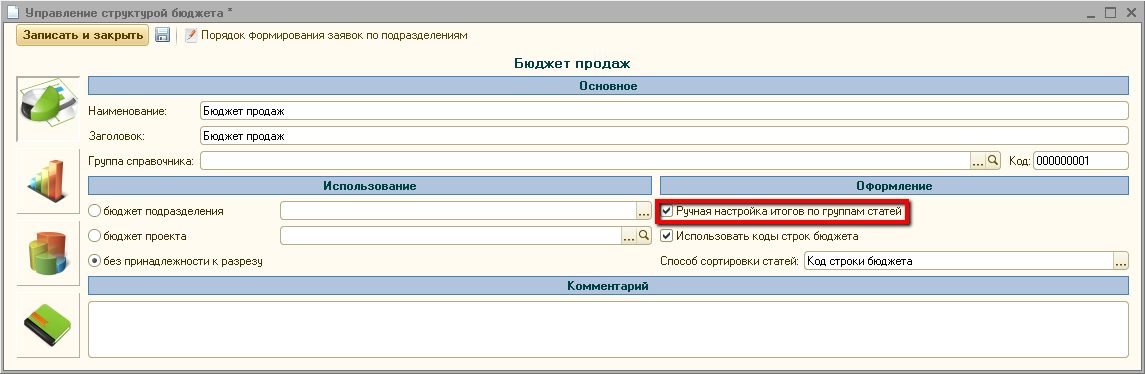This screenshot has width=1145, height=374.
Task: Click magnifier next to бюджет проекта field
Action: pos(643,236)
